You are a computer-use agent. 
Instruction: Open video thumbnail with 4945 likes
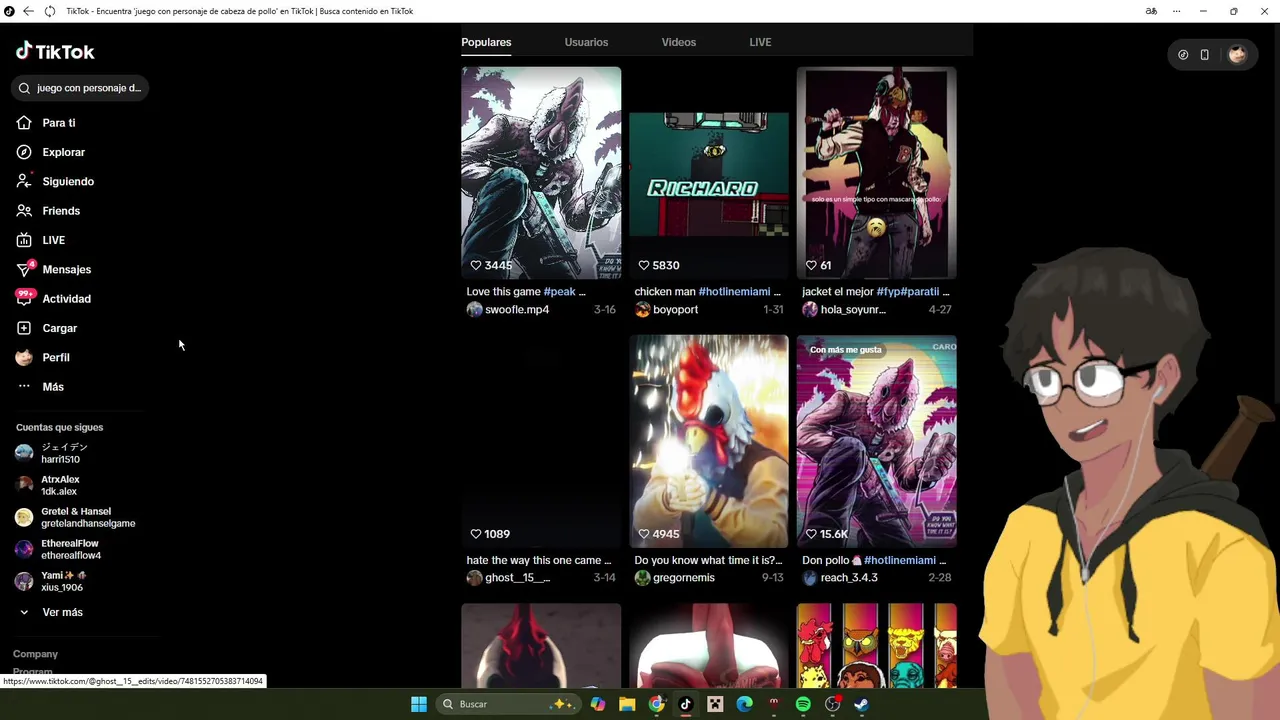pyautogui.click(x=709, y=441)
